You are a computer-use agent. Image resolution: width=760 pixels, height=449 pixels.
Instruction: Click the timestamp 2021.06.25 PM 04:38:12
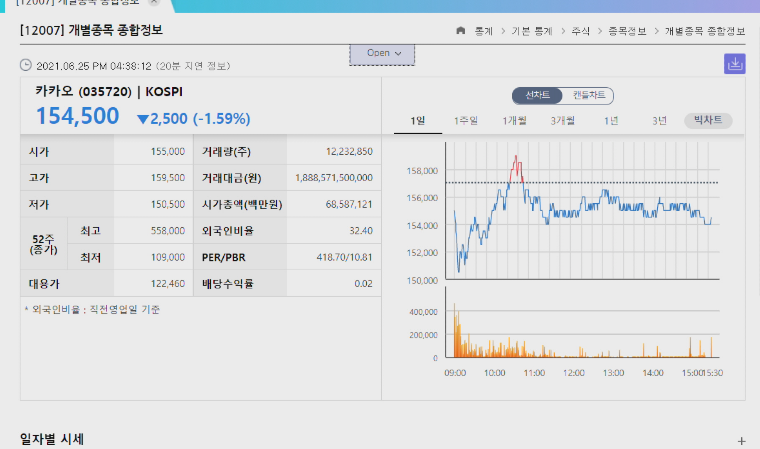coord(94,66)
